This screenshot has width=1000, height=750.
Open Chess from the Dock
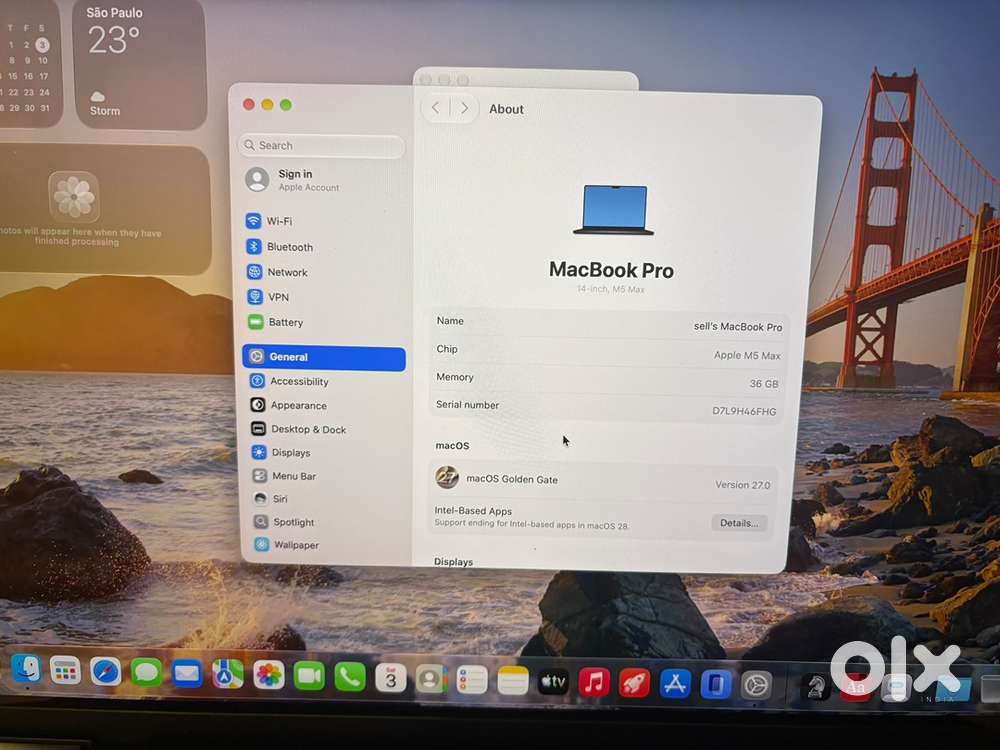814,689
